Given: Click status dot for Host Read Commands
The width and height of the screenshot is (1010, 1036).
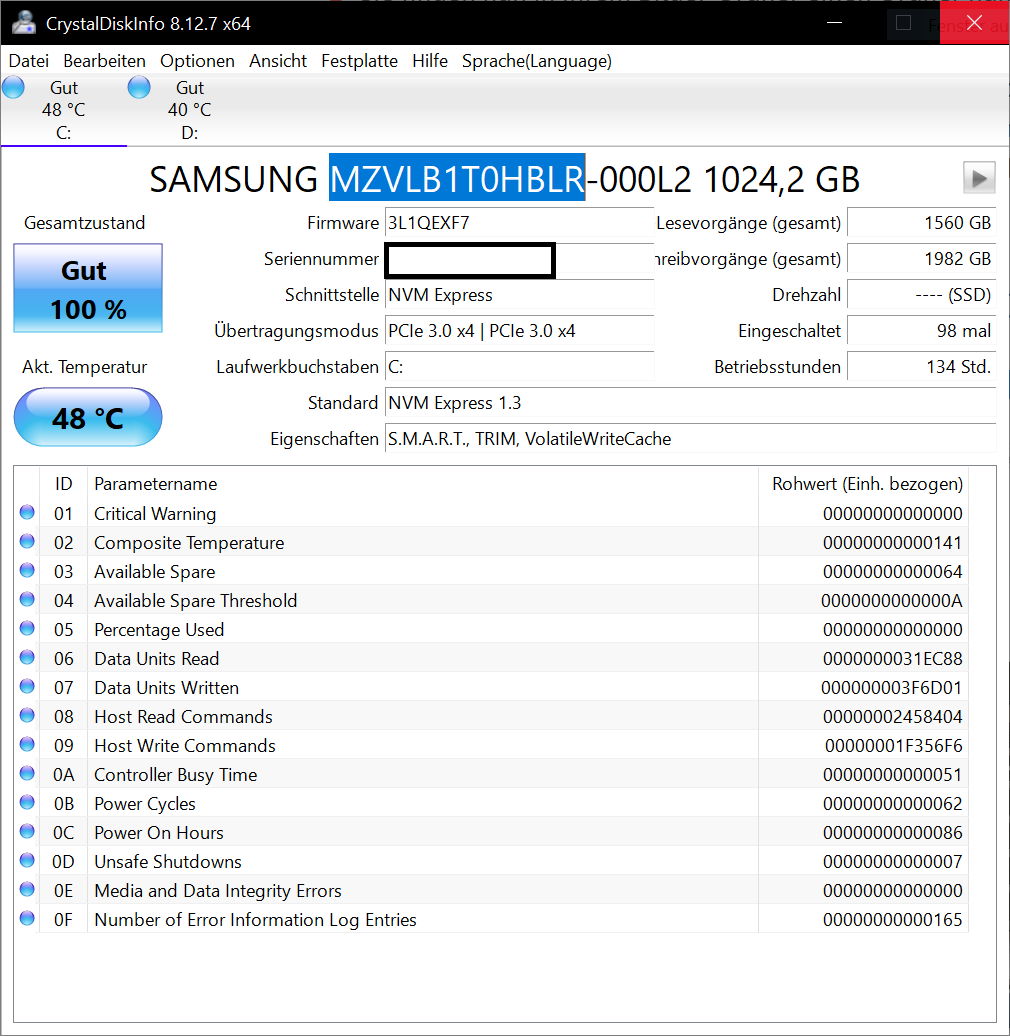Looking at the screenshot, I should (27, 716).
